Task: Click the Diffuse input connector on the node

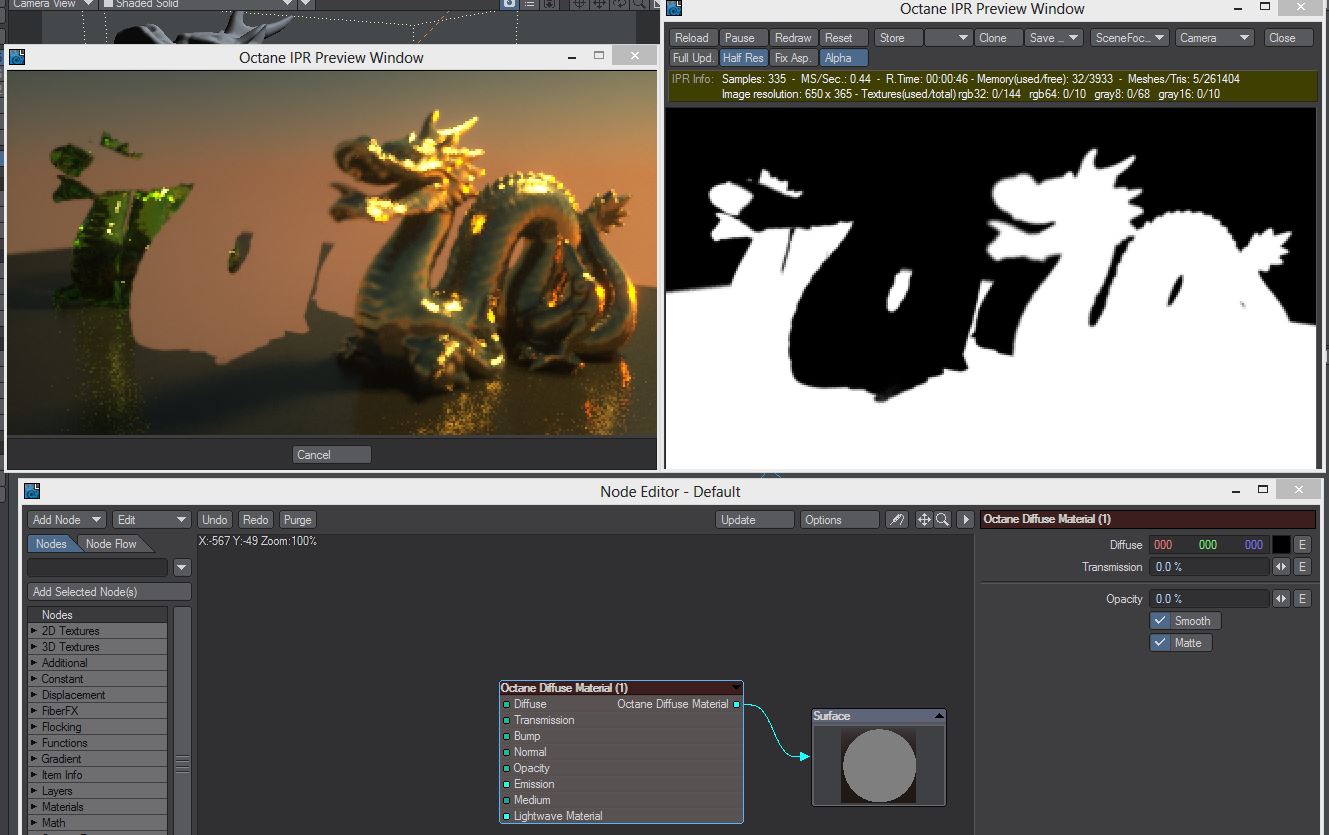Action: point(507,704)
